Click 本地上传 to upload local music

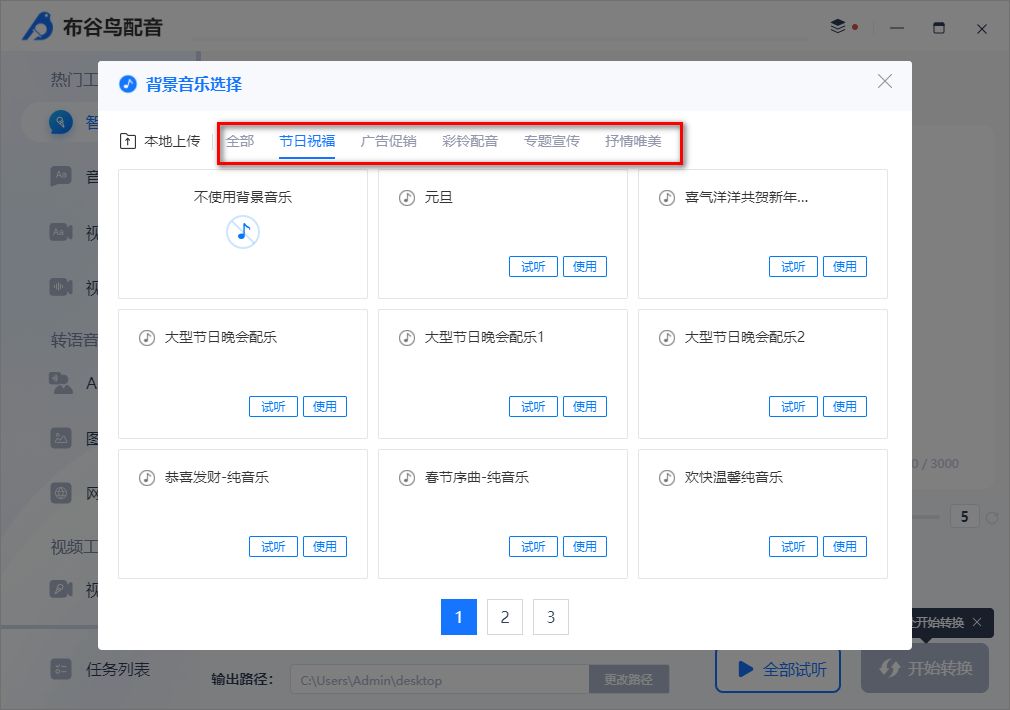[x=160, y=141]
